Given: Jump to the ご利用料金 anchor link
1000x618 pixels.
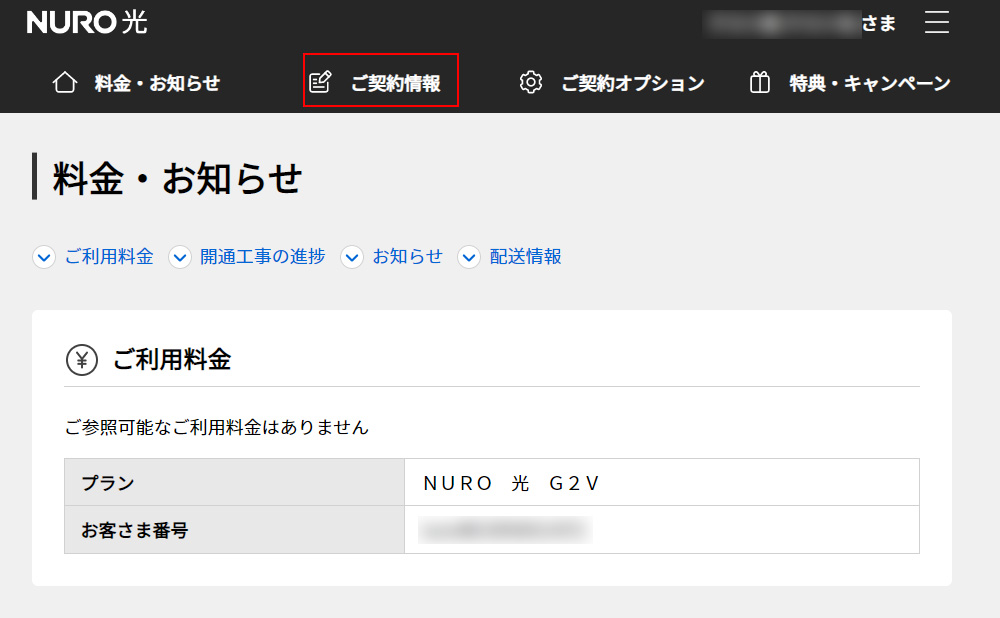Looking at the screenshot, I should click(x=109, y=257).
